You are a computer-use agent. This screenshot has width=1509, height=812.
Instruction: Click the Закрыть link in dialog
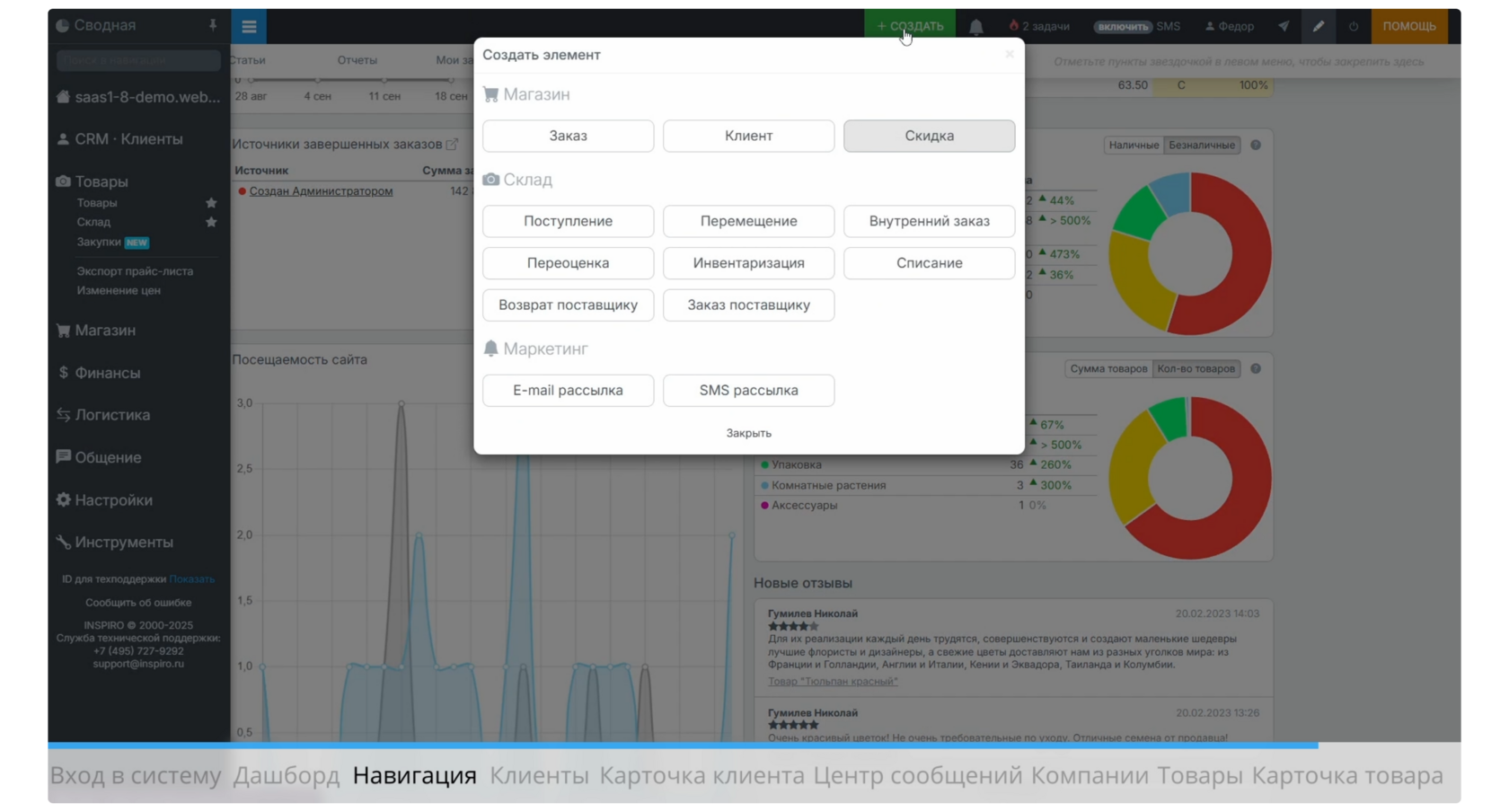748,433
